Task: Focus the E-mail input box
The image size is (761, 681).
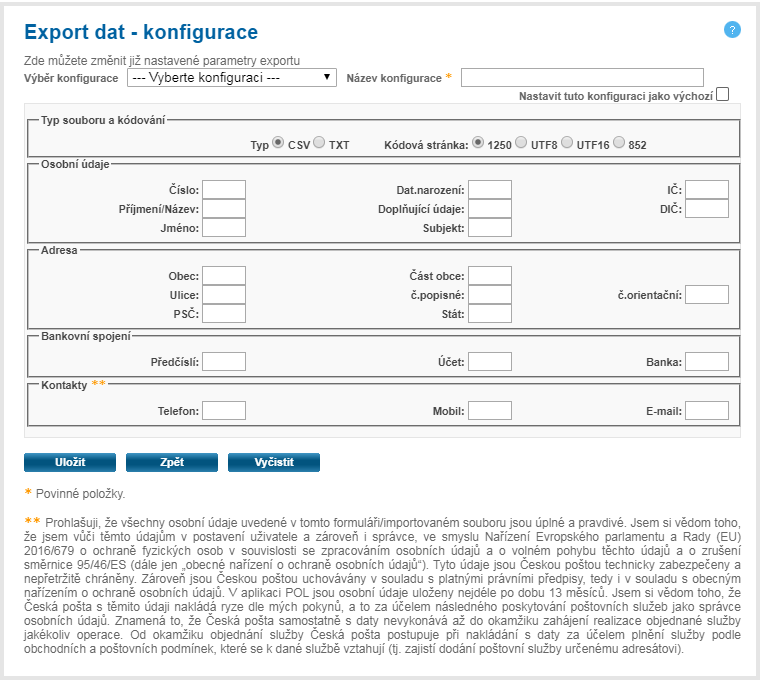Action: [707, 410]
